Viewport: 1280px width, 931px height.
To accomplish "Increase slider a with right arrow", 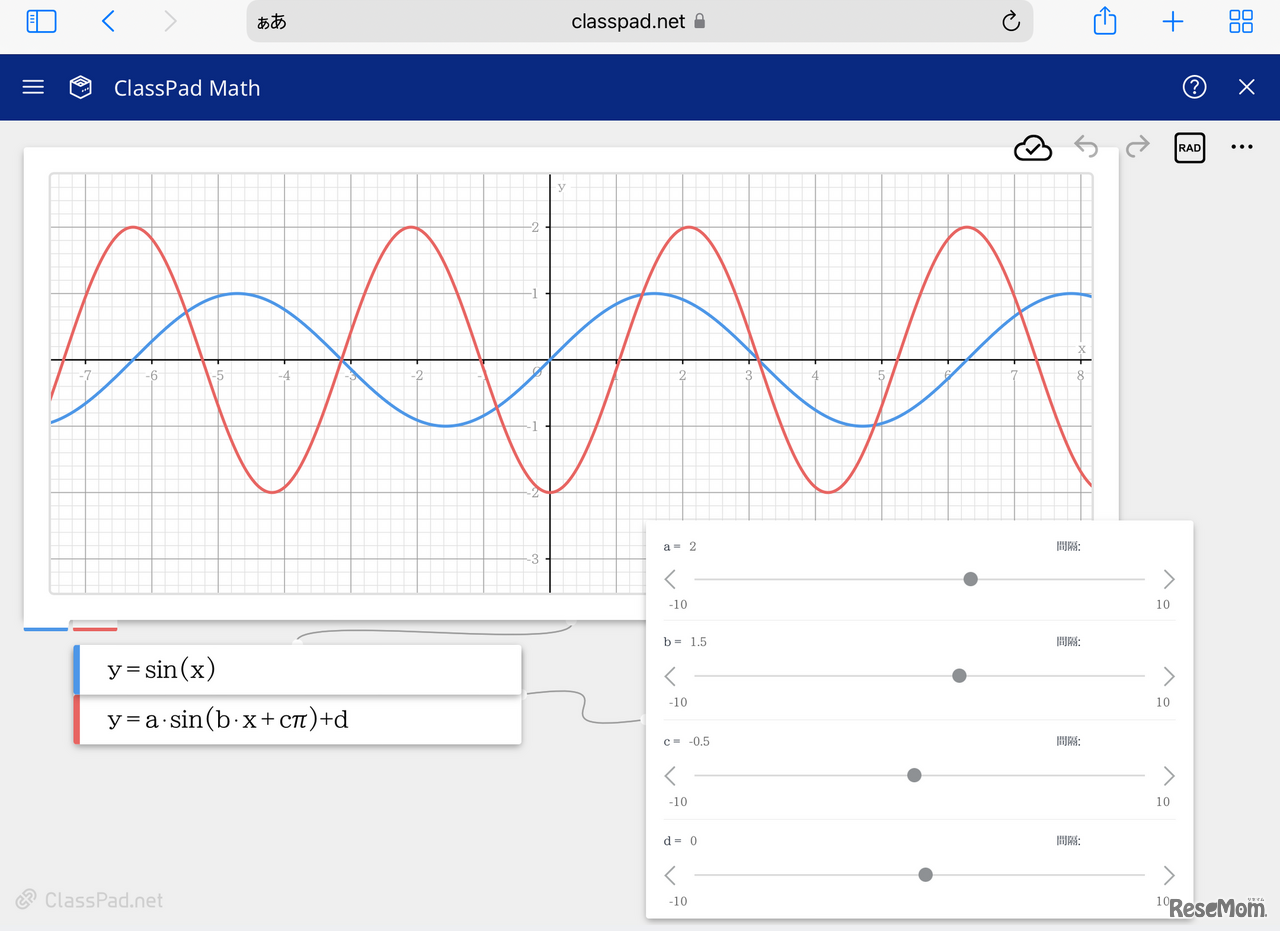I will tap(1168, 579).
